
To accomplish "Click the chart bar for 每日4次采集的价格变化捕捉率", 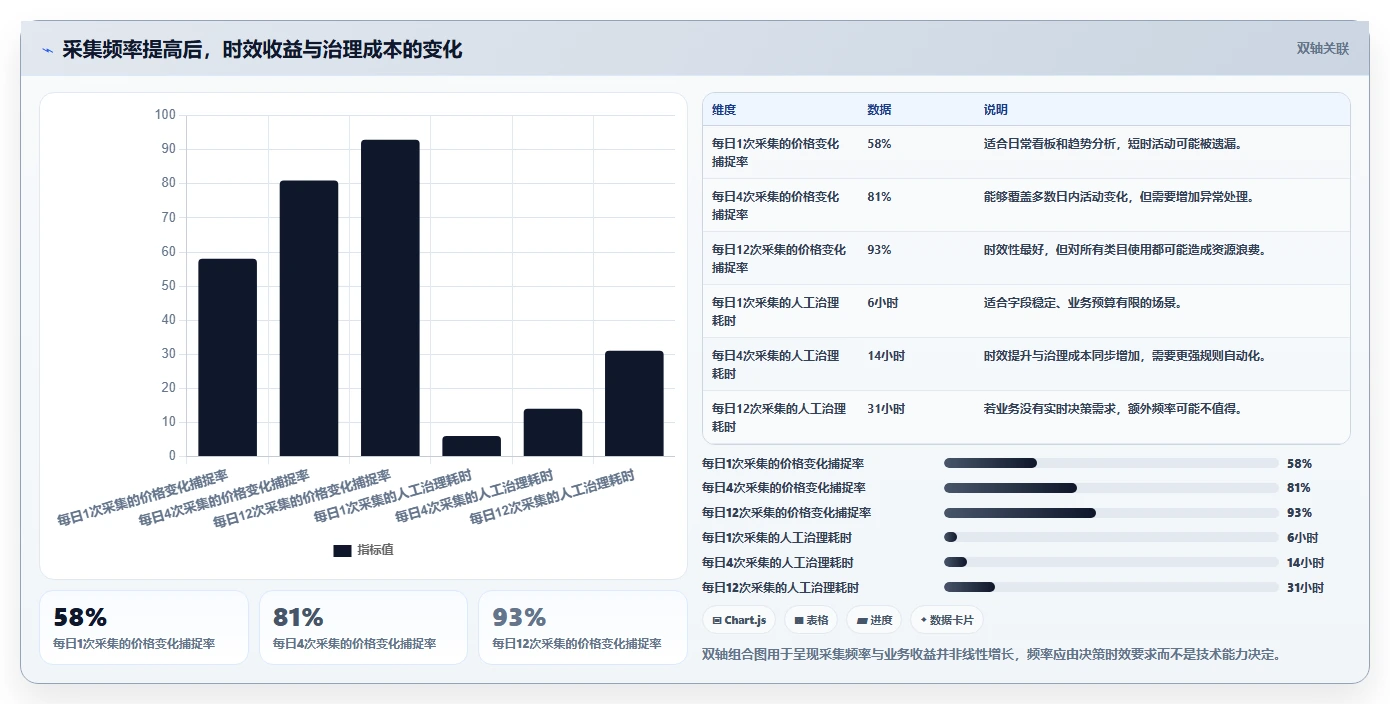I will tap(309, 318).
